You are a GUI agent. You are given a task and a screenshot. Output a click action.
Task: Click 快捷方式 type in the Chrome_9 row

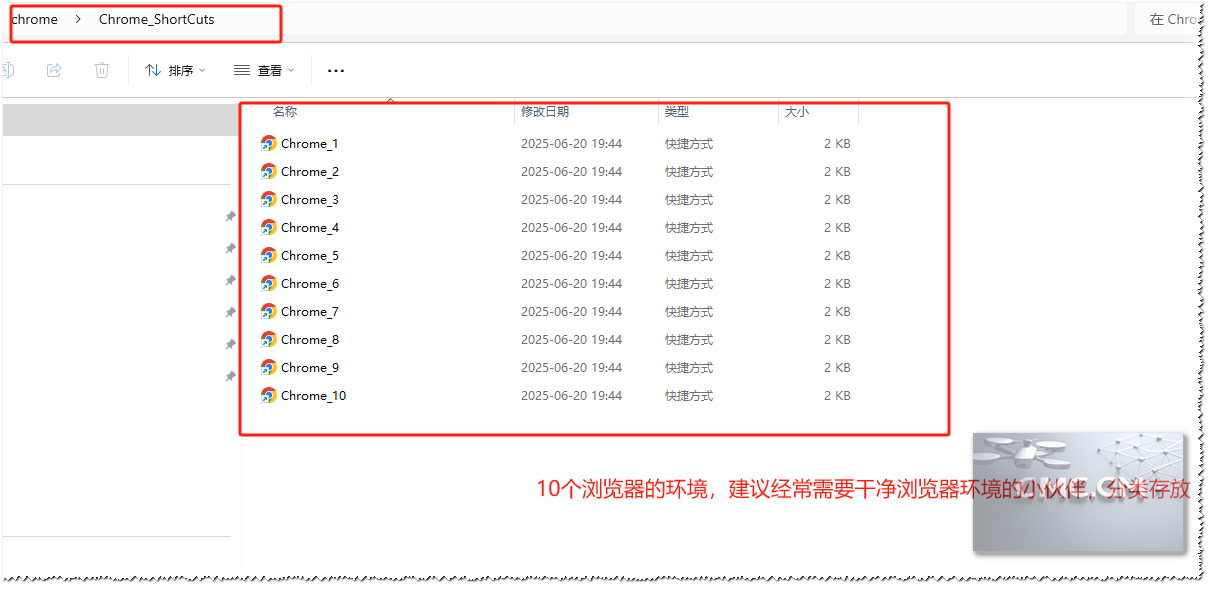pos(689,367)
